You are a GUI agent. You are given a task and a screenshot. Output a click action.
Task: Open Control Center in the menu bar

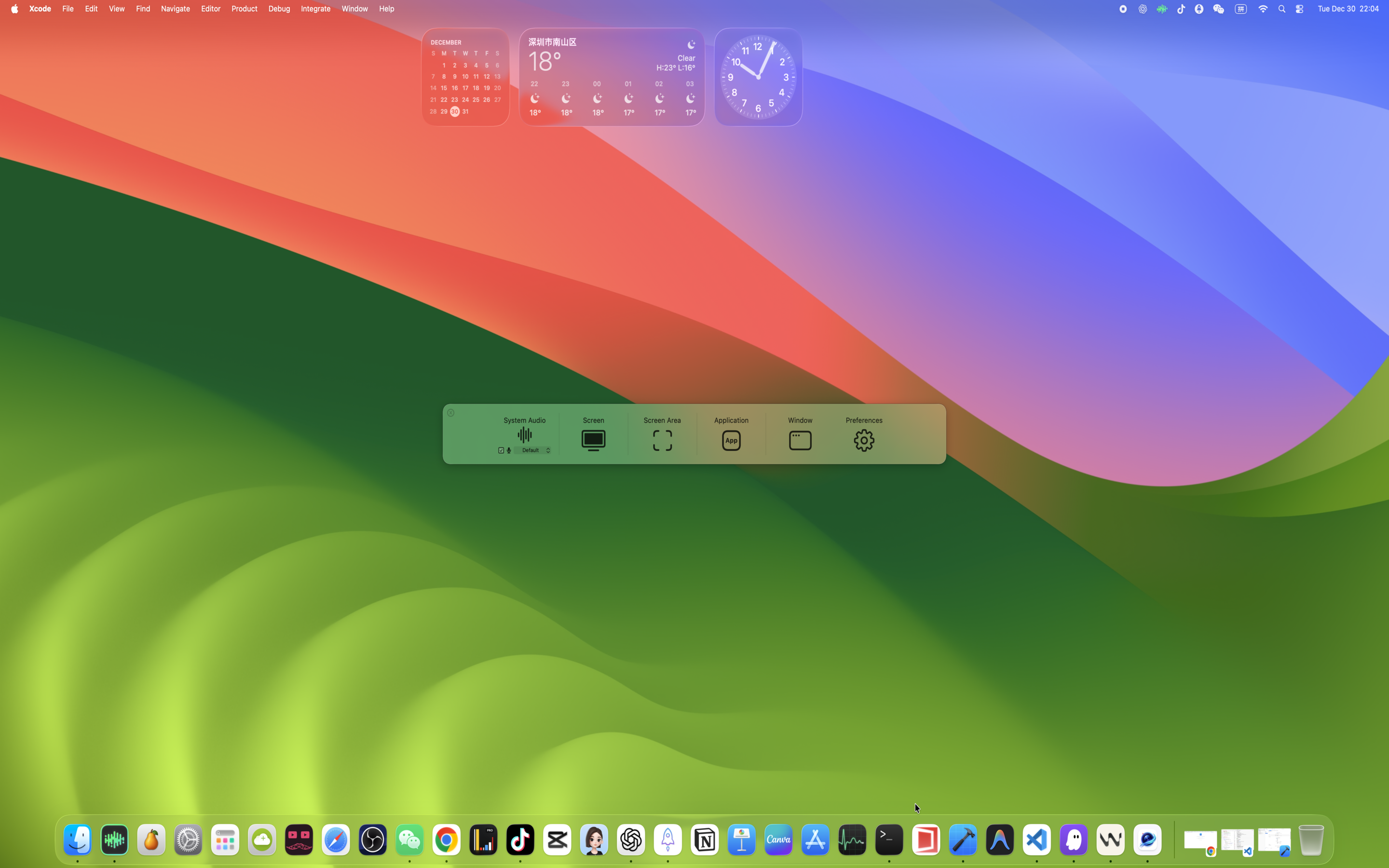(x=1299, y=9)
